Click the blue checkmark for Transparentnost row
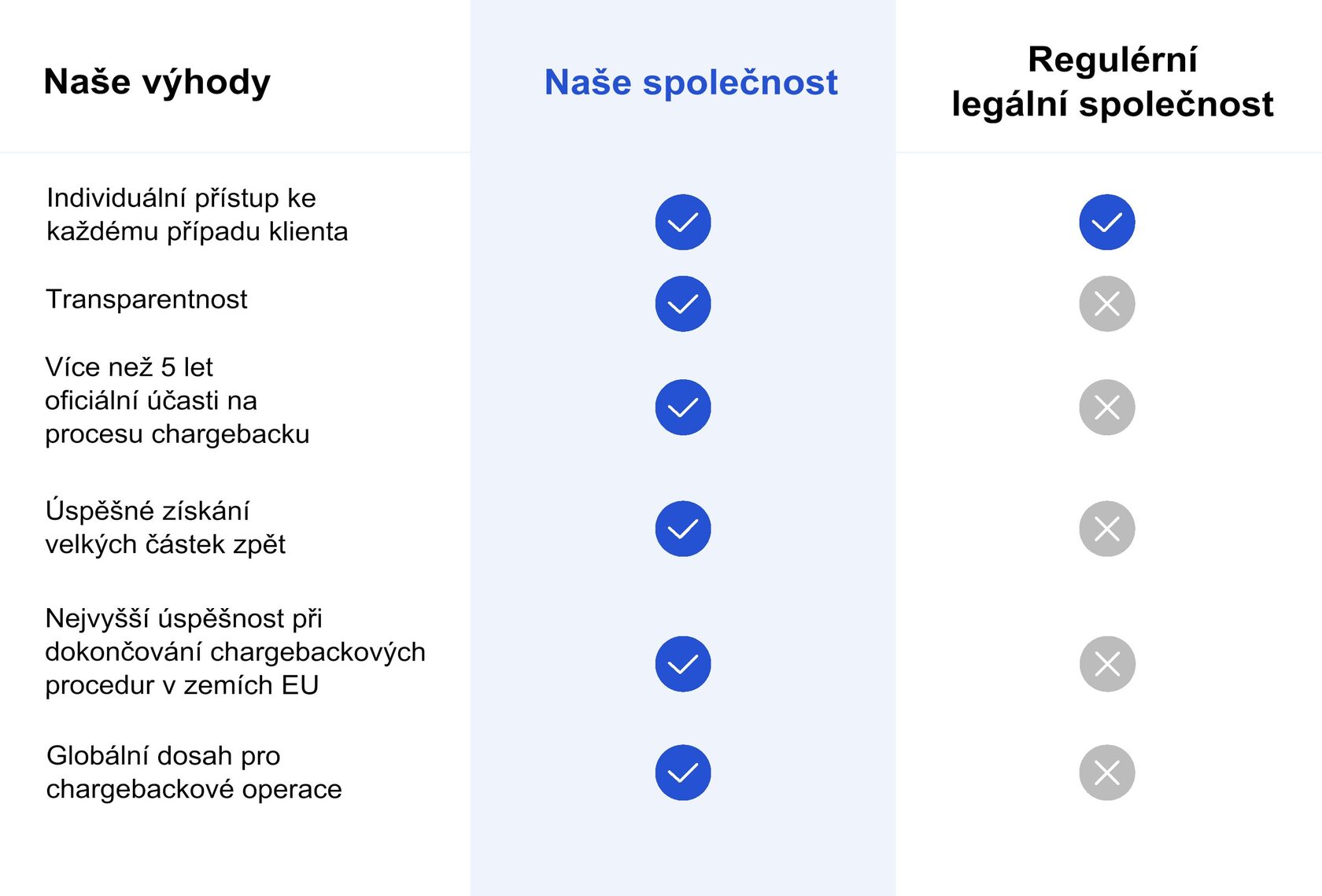This screenshot has width=1322, height=896. [x=682, y=304]
